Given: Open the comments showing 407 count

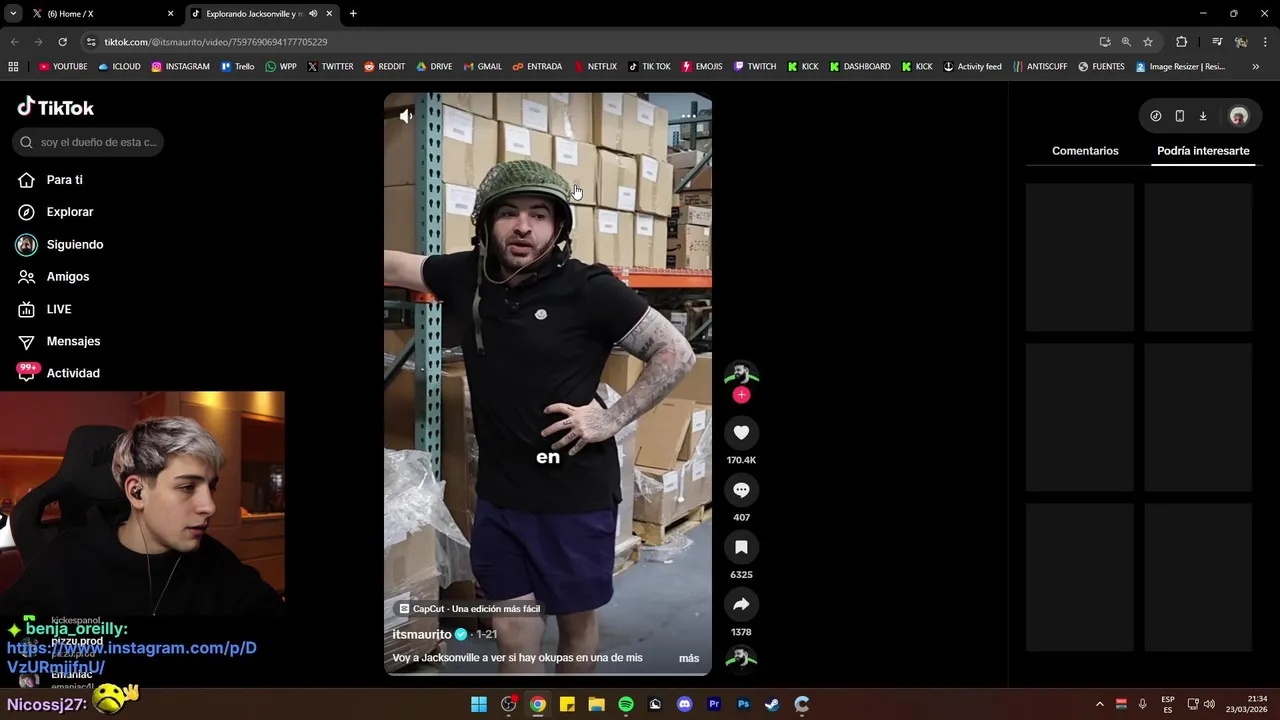Looking at the screenshot, I should tap(741, 490).
